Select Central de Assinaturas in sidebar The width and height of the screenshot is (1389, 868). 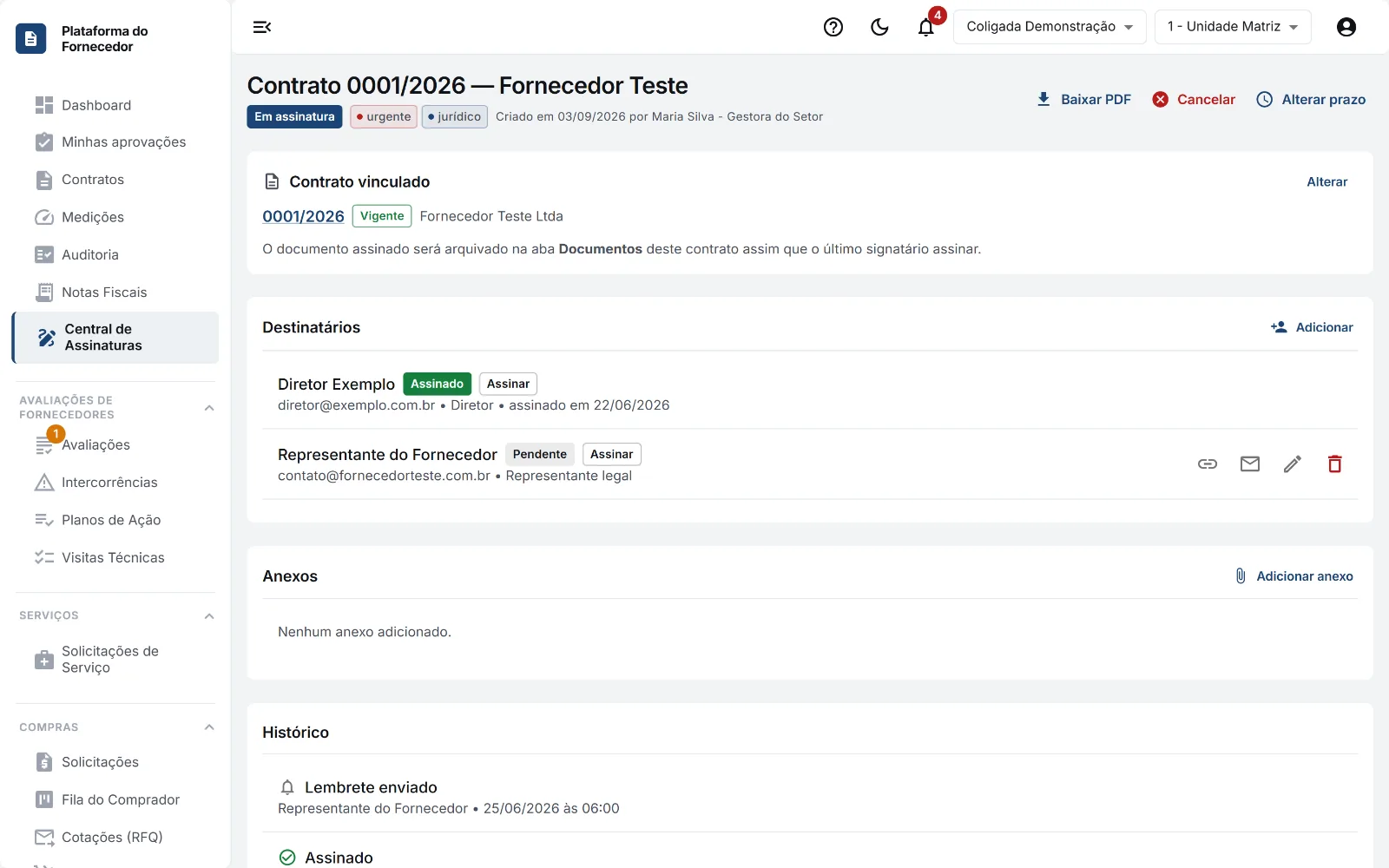pos(115,338)
